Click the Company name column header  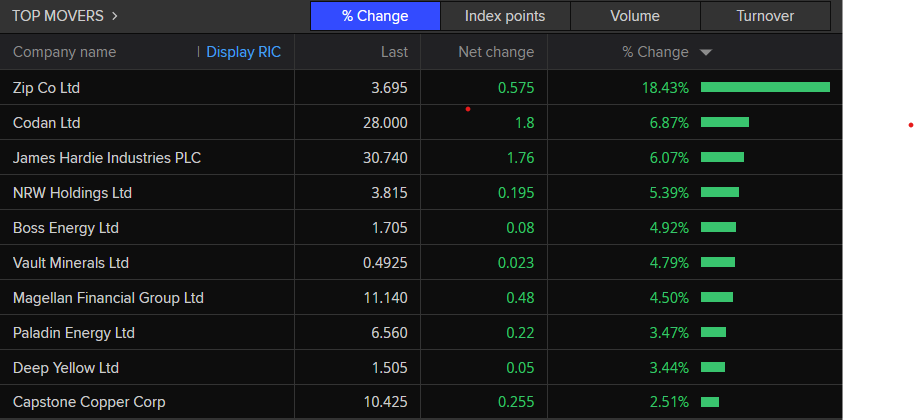point(64,52)
